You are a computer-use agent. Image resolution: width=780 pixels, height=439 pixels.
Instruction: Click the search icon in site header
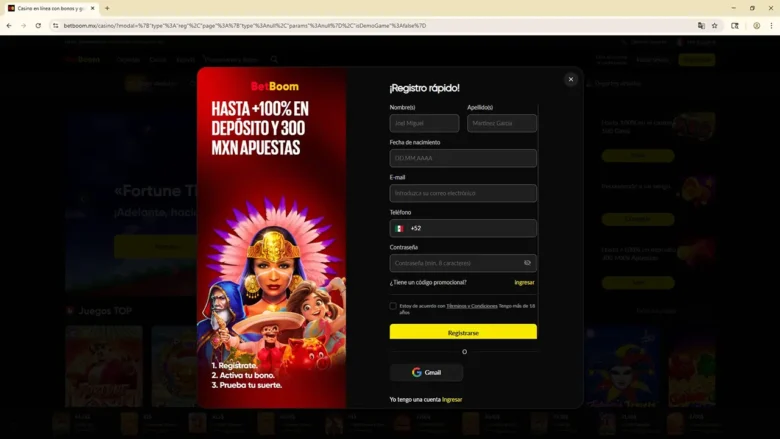click(274, 60)
